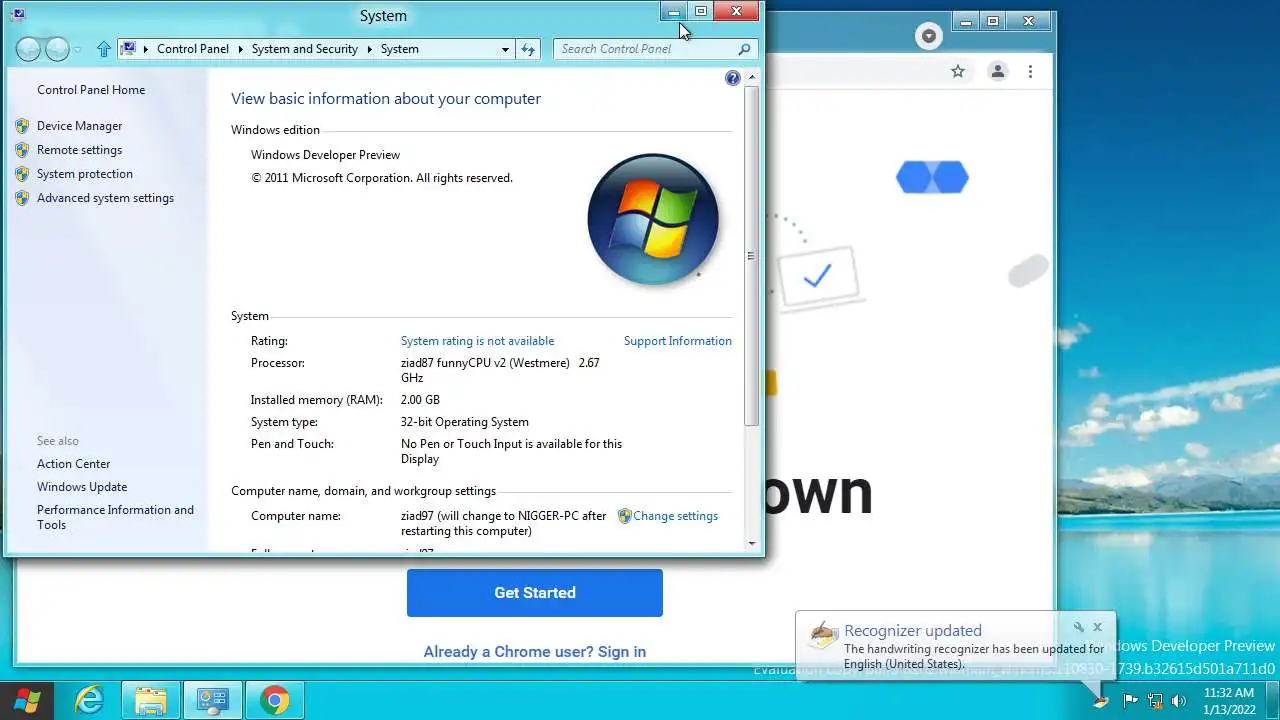Bookmark page with Chrome star icon
This screenshot has width=1280, height=720.
958,71
